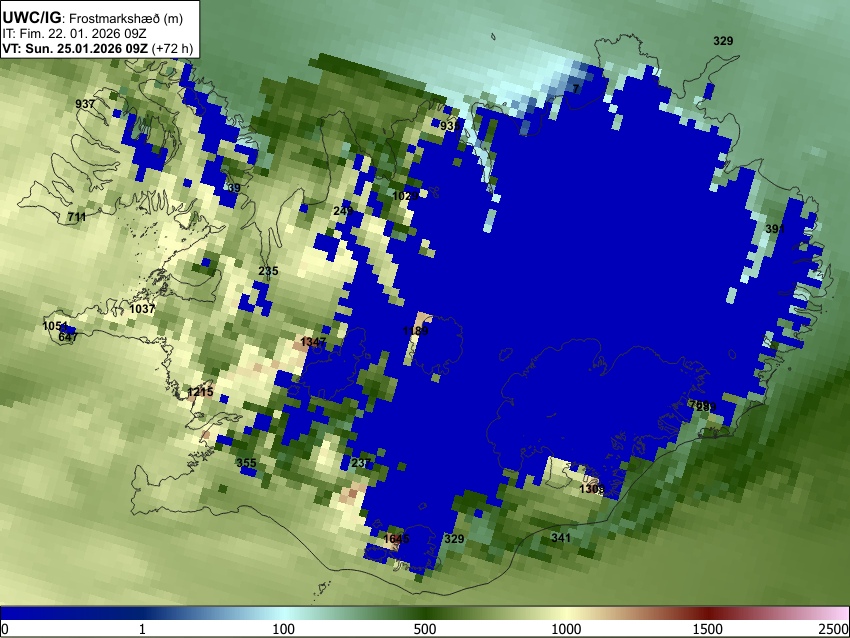
Task: Click the 249 value label
Action: click(343, 210)
